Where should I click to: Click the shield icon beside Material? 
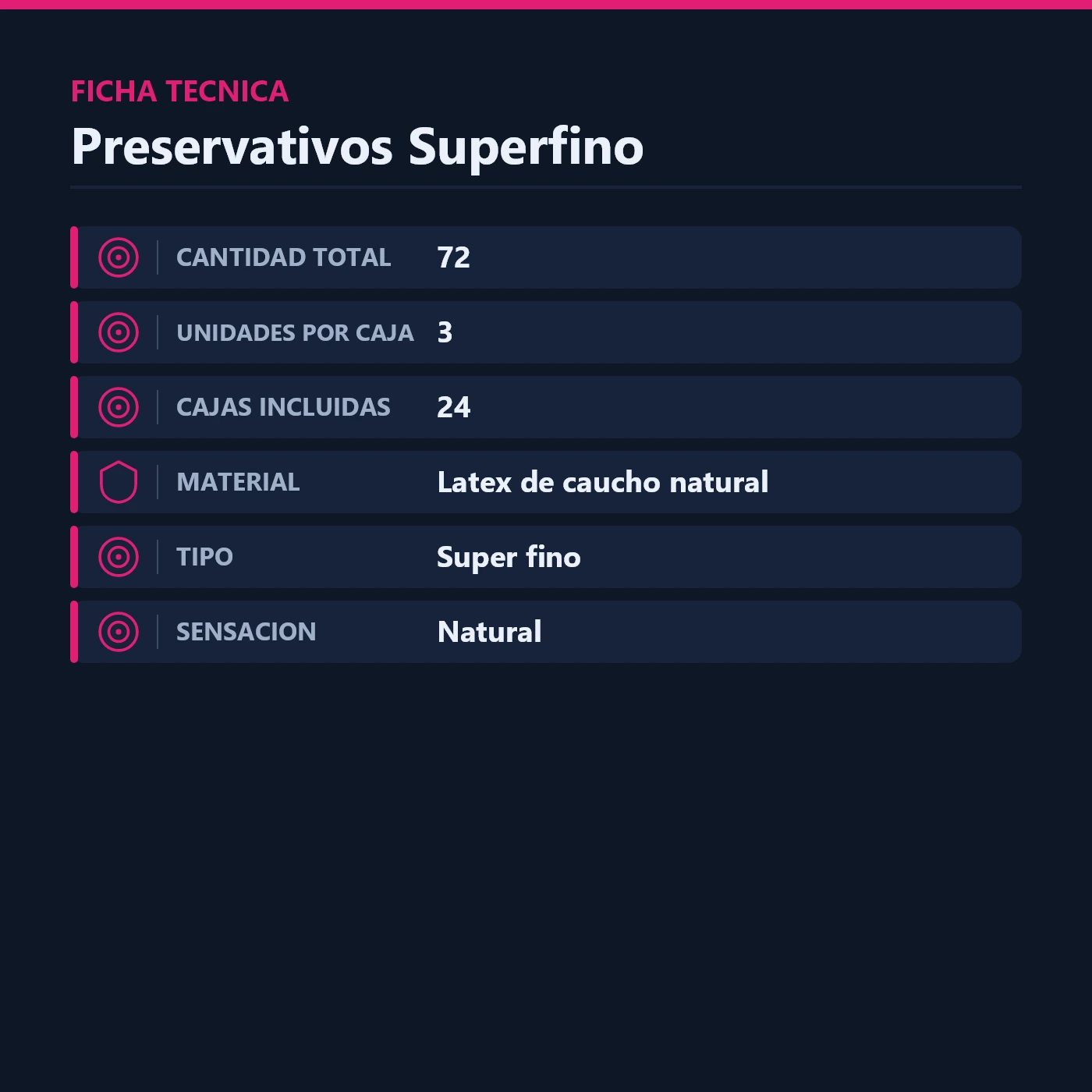pos(119,482)
